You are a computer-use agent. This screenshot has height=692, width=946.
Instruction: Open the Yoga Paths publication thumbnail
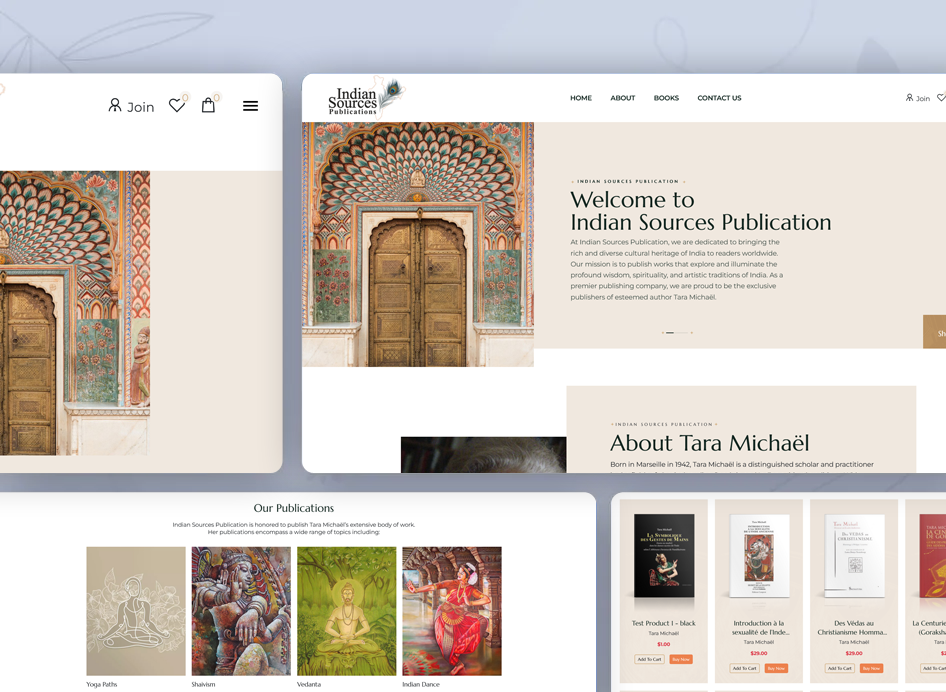136,611
